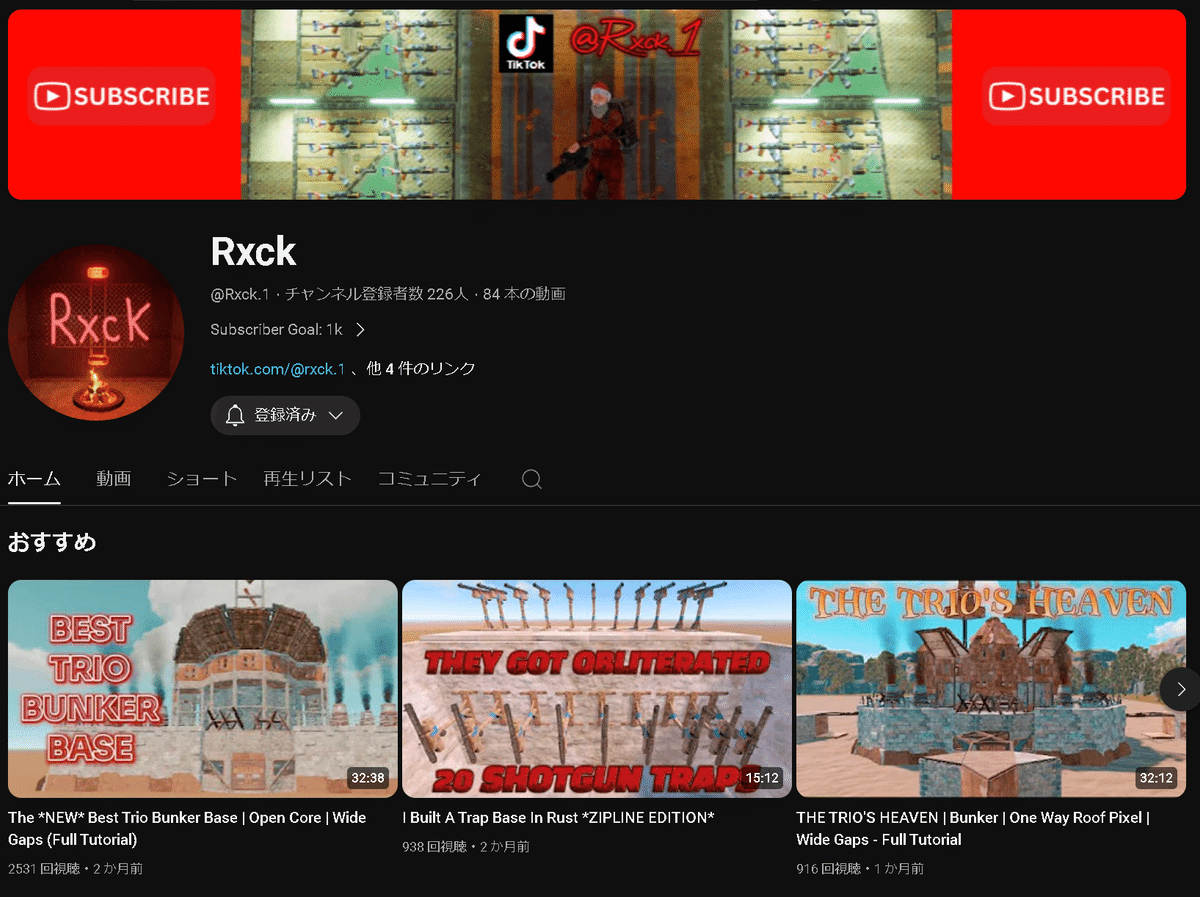Click the carousel next arrow on the right

pyautogui.click(x=1180, y=689)
